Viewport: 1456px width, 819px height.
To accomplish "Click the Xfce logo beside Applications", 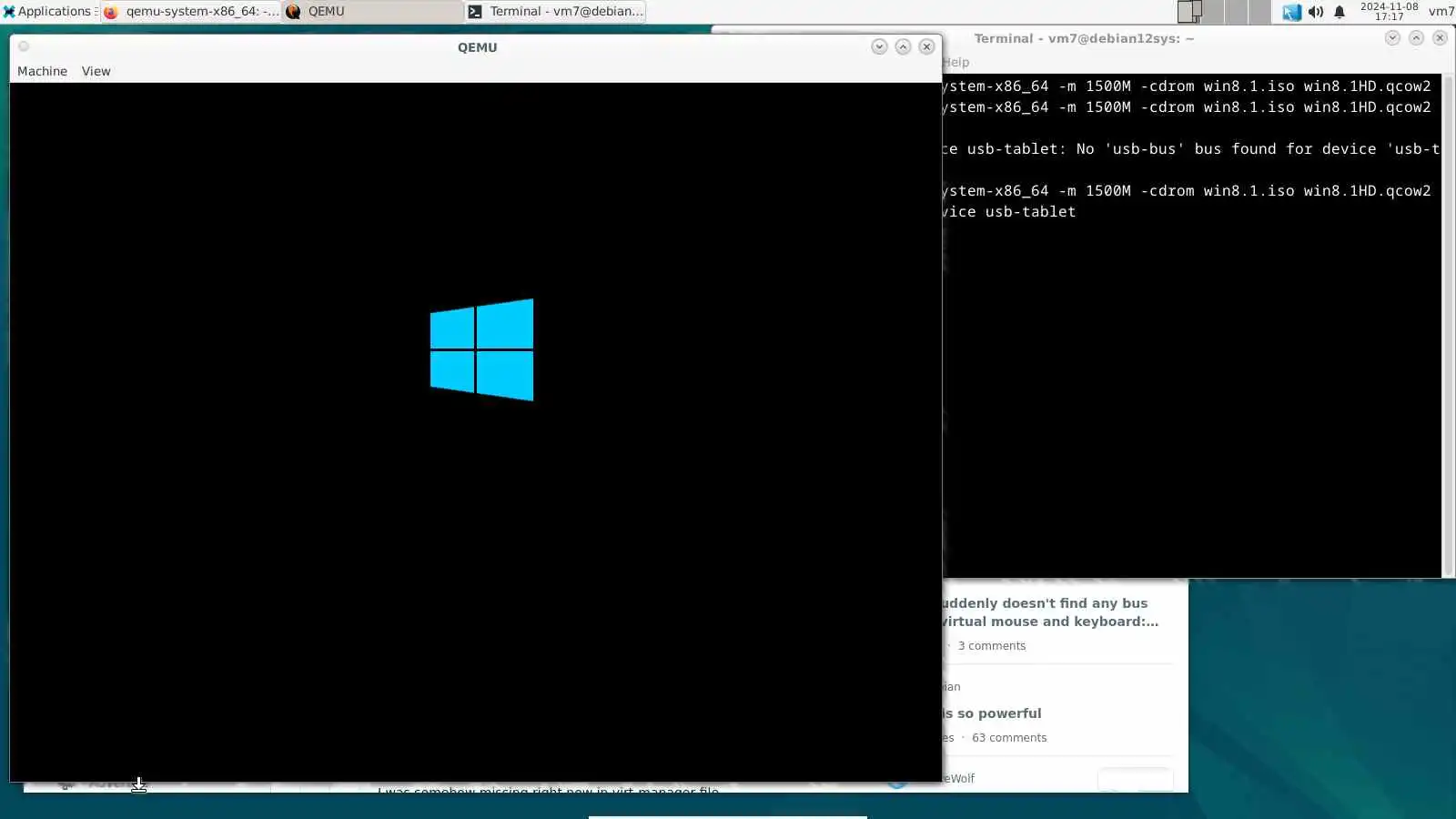I will tap(9, 11).
